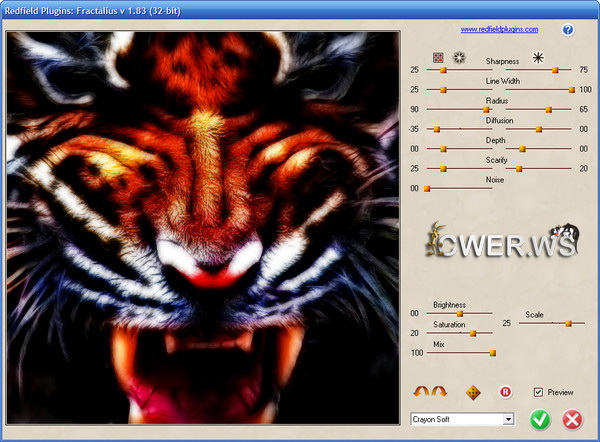
Task: Open the Crayon Soft preset dropdown
Action: (508, 419)
